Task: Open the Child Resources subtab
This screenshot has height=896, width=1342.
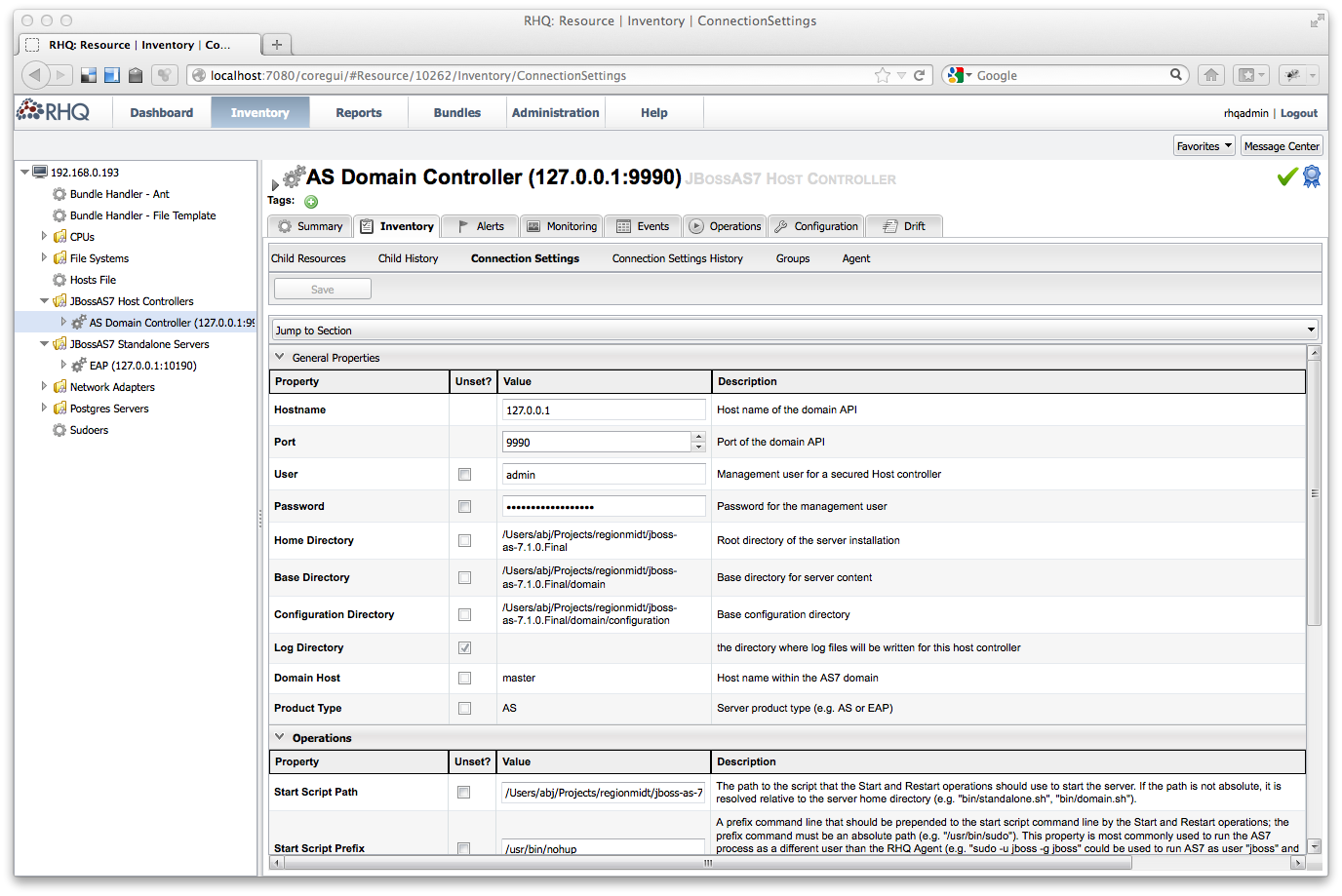Action: [308, 258]
